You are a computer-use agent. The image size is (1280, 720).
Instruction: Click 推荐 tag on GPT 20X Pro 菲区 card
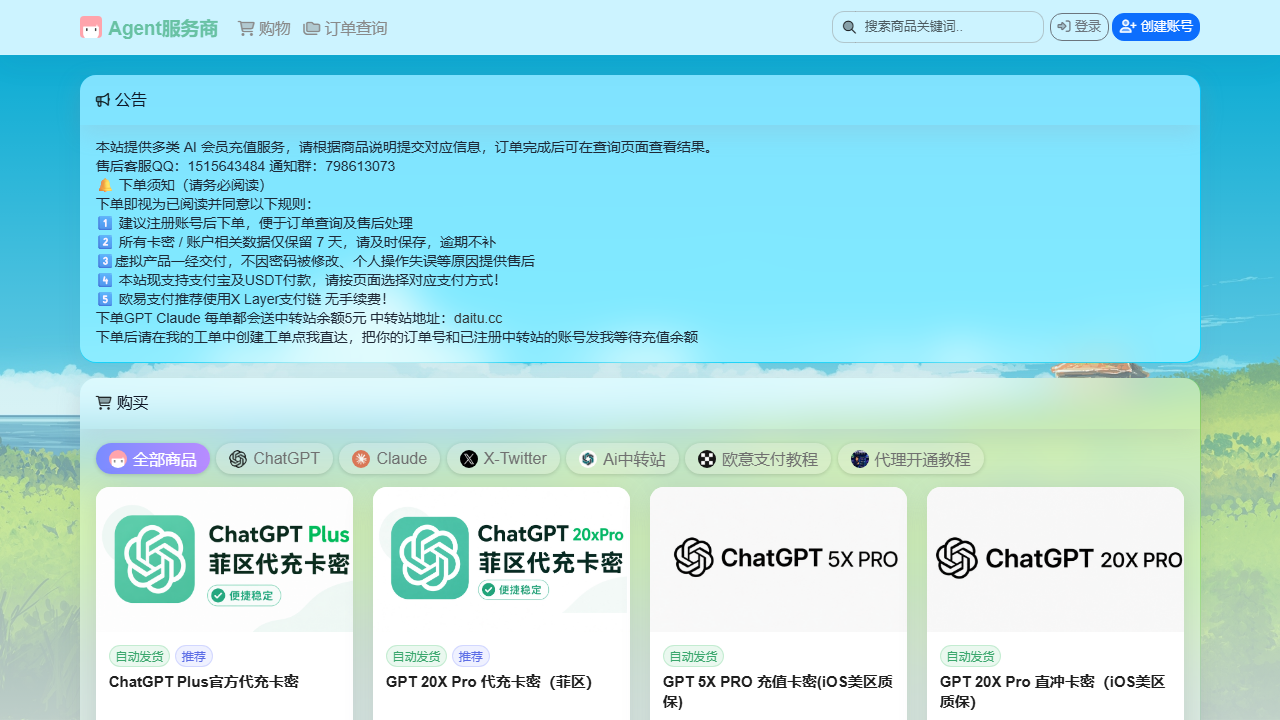tap(471, 656)
